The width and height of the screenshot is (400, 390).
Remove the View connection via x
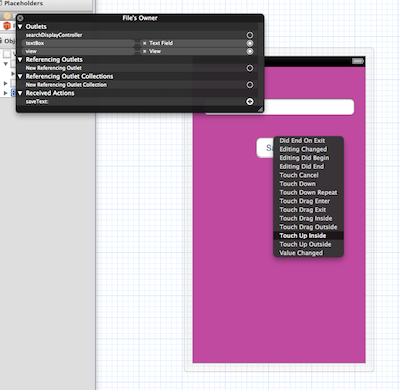[x=144, y=51]
